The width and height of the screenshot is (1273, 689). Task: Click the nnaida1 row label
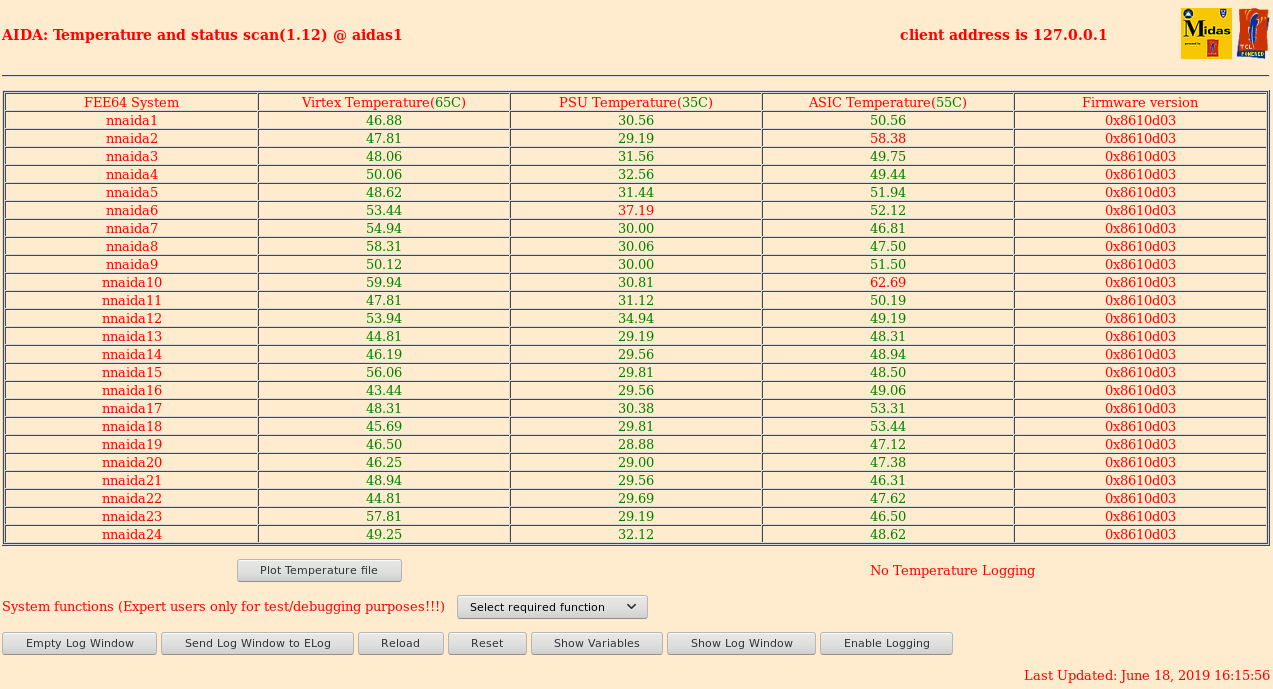point(132,120)
